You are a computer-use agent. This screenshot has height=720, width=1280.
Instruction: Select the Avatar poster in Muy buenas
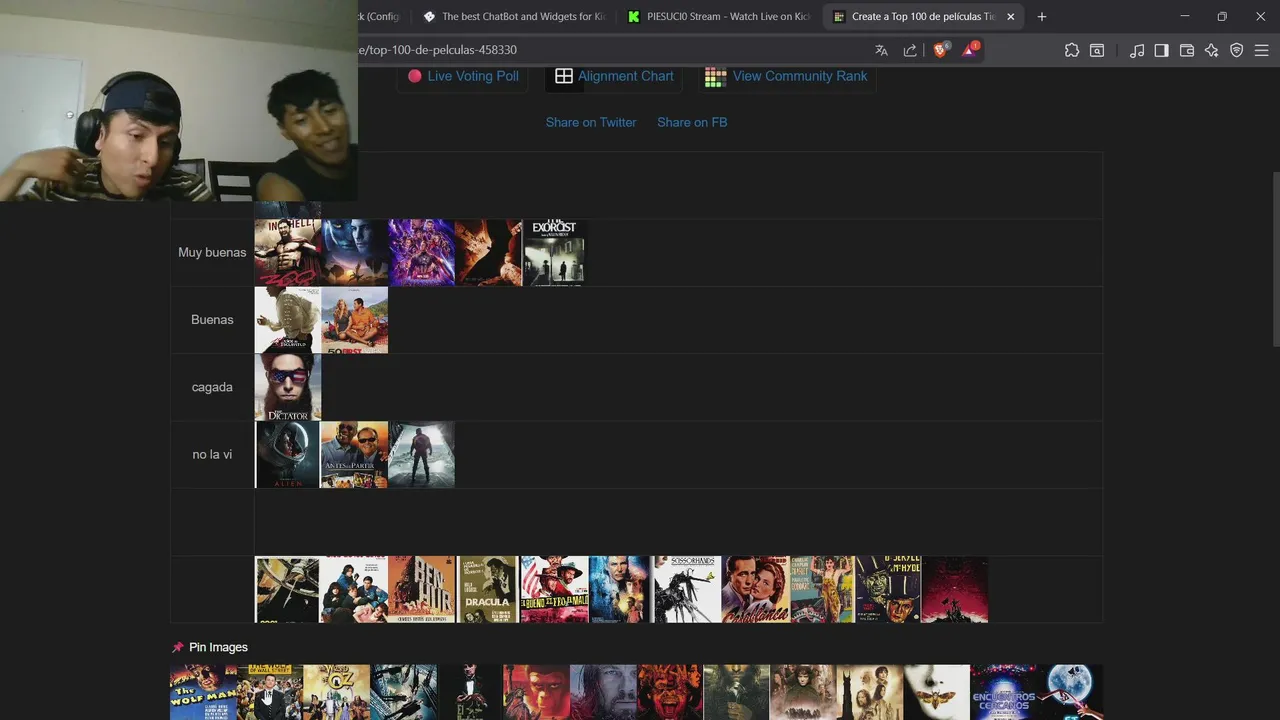click(354, 253)
